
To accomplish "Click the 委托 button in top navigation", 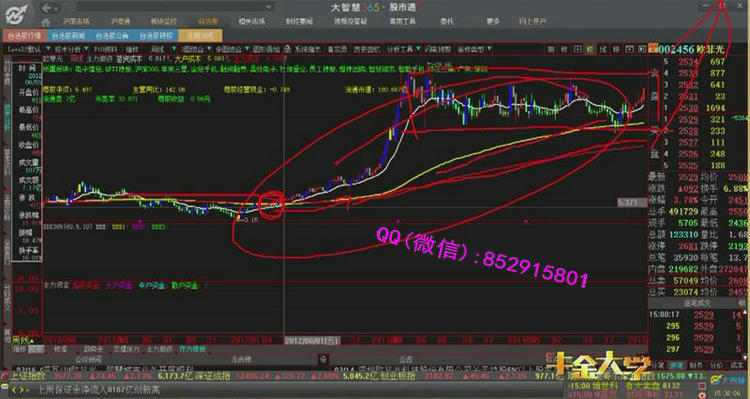I will pos(447,22).
